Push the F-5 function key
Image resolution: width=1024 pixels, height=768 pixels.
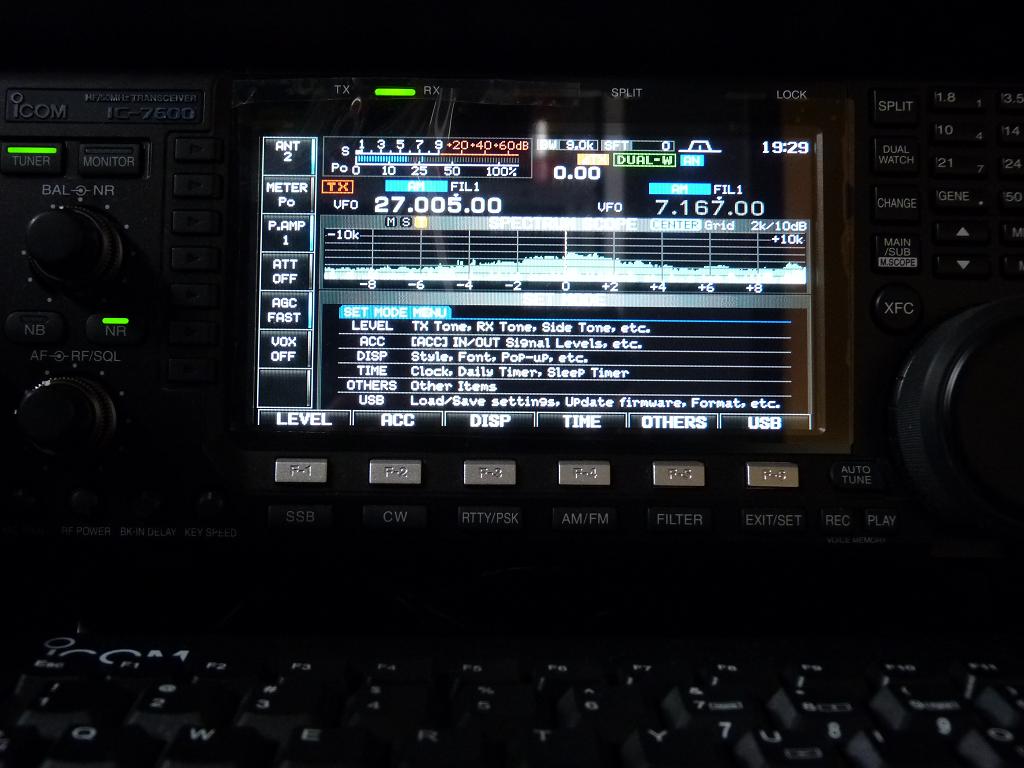coord(679,474)
